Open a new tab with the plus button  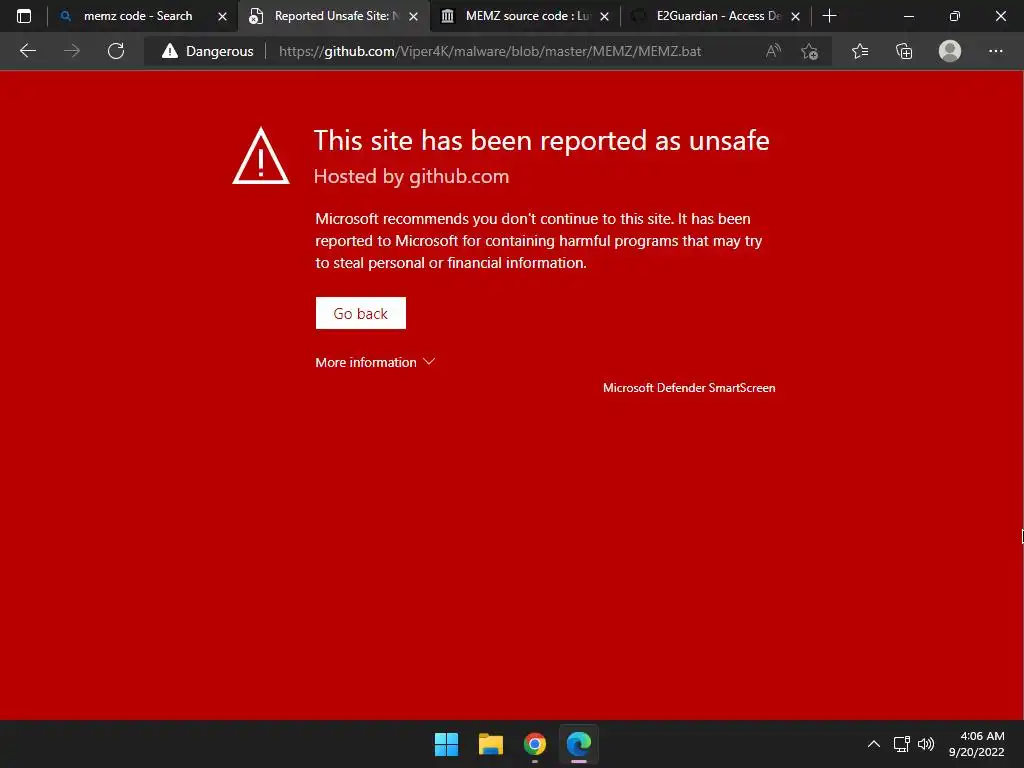(829, 16)
